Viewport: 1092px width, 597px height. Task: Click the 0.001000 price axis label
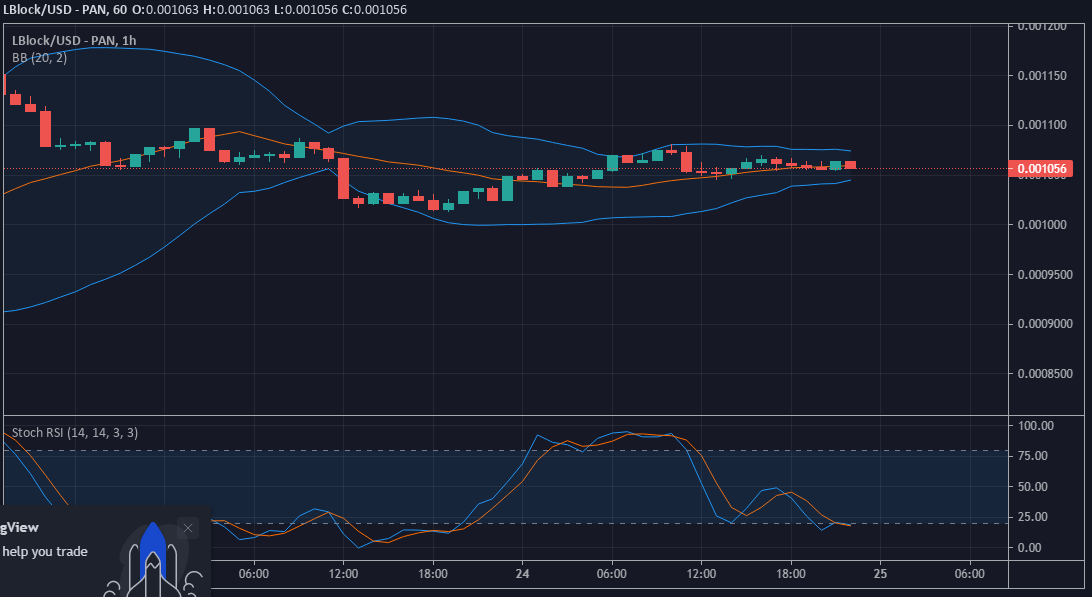(1042, 224)
